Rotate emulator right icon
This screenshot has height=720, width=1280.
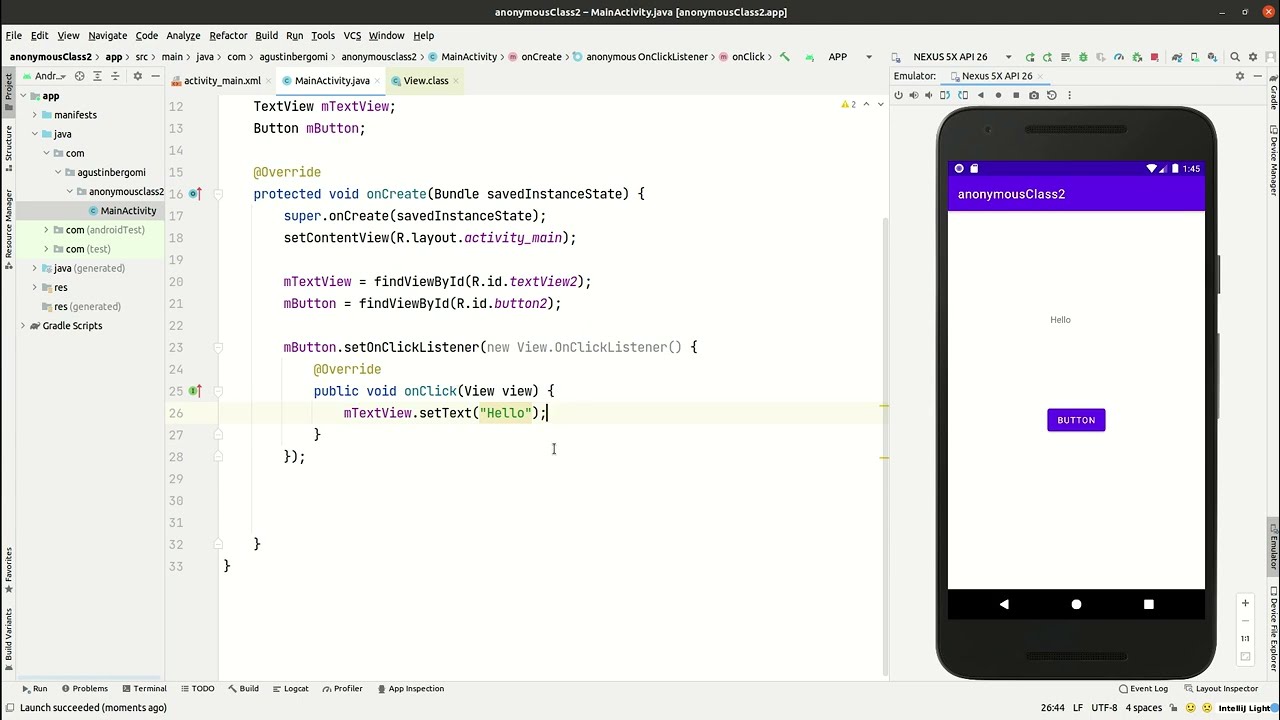[963, 95]
